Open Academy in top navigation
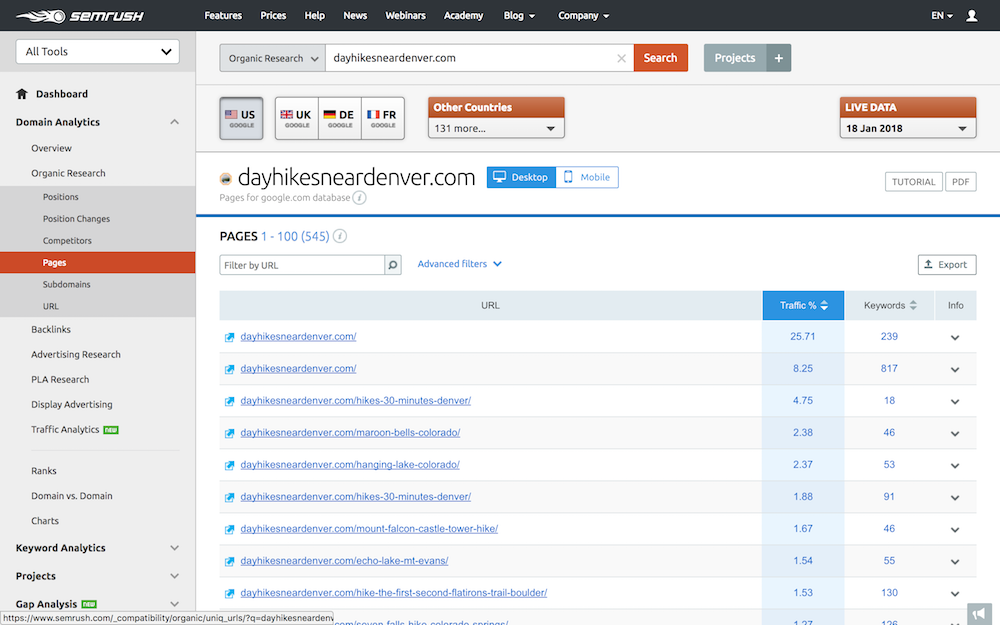The width and height of the screenshot is (1000, 625). [x=463, y=16]
